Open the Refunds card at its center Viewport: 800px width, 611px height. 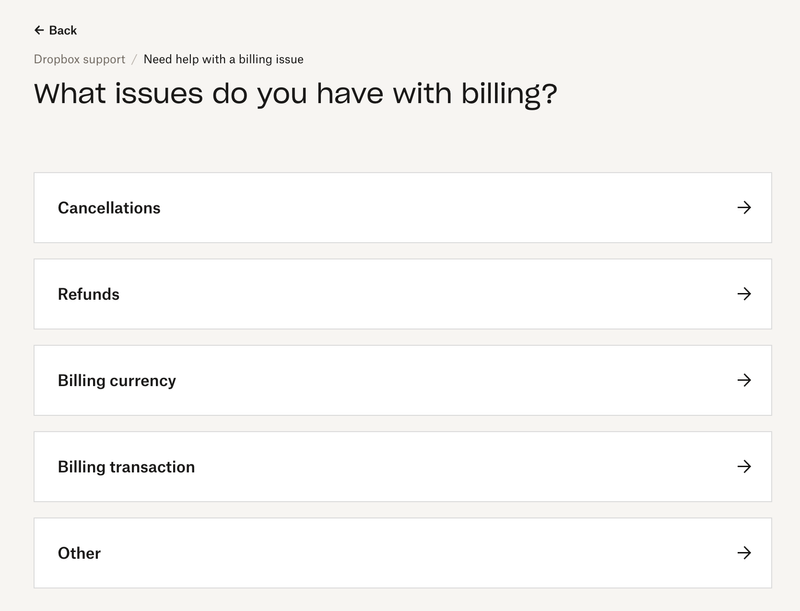click(x=403, y=294)
